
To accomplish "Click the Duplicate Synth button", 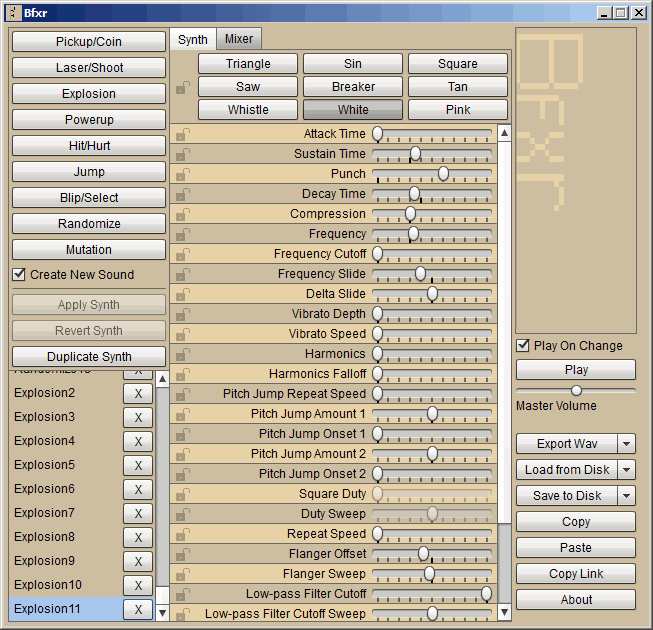I will pos(89,356).
